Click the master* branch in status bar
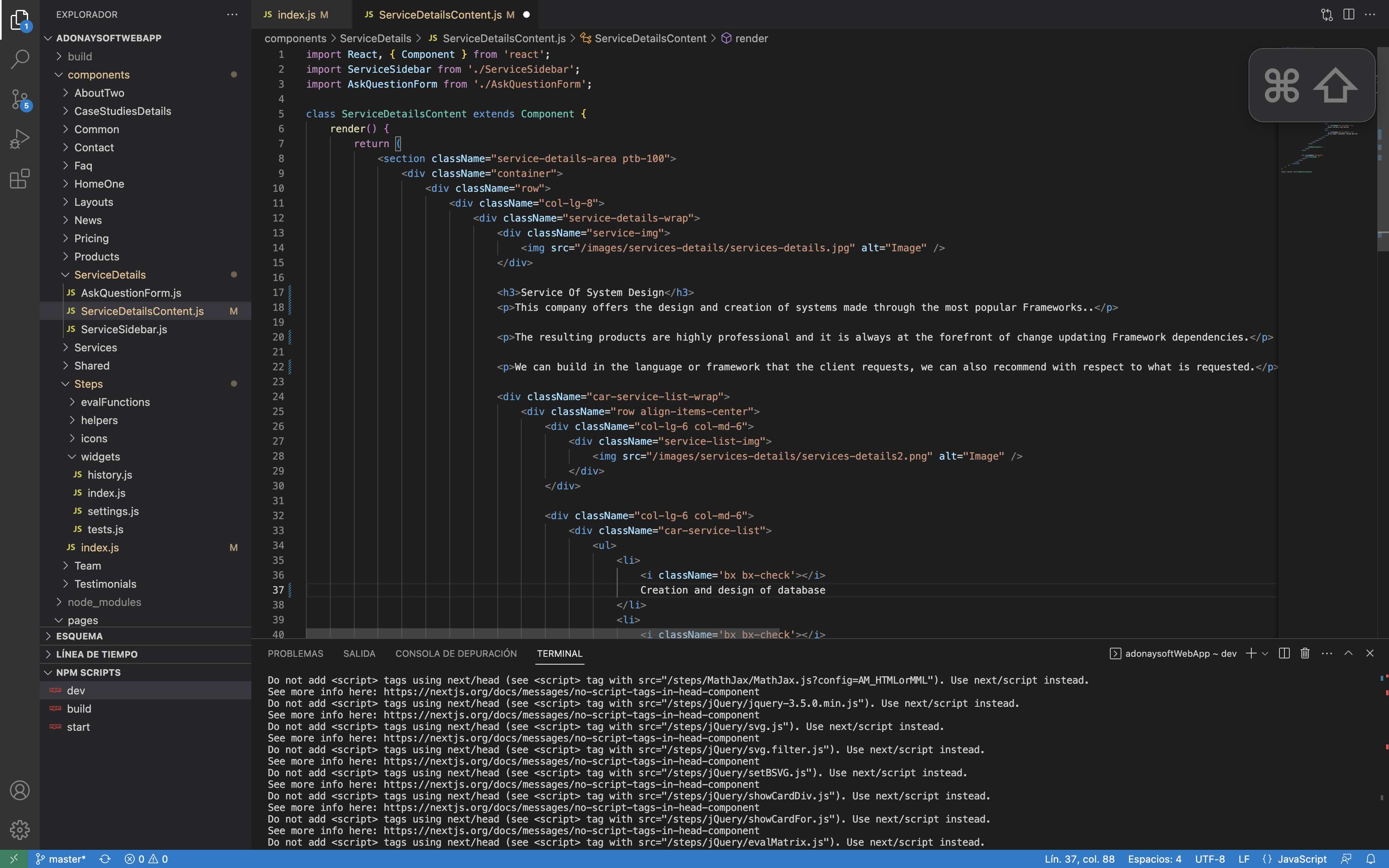Screen dimensions: 1389x868 61,859
